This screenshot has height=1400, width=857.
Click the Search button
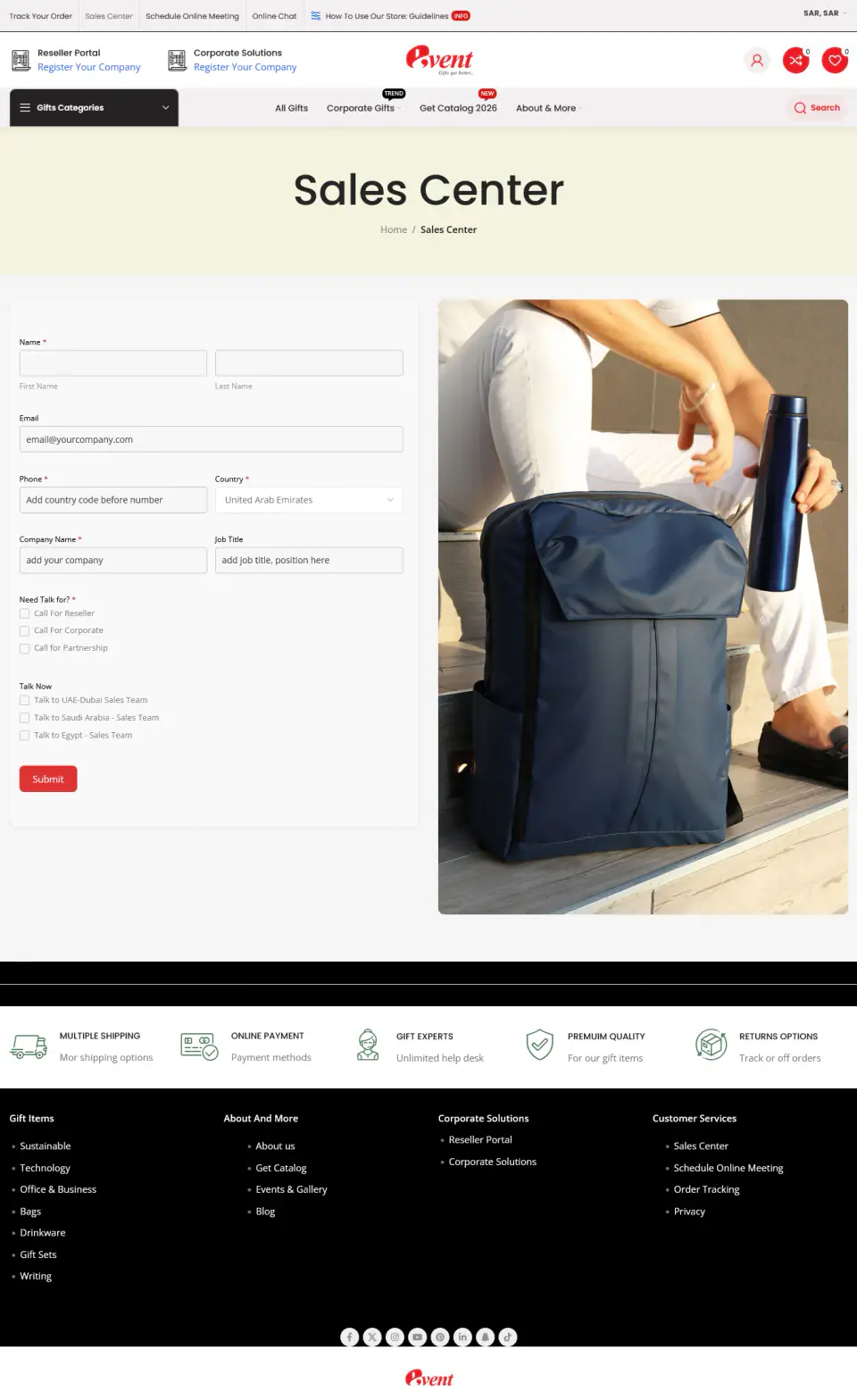[817, 108]
